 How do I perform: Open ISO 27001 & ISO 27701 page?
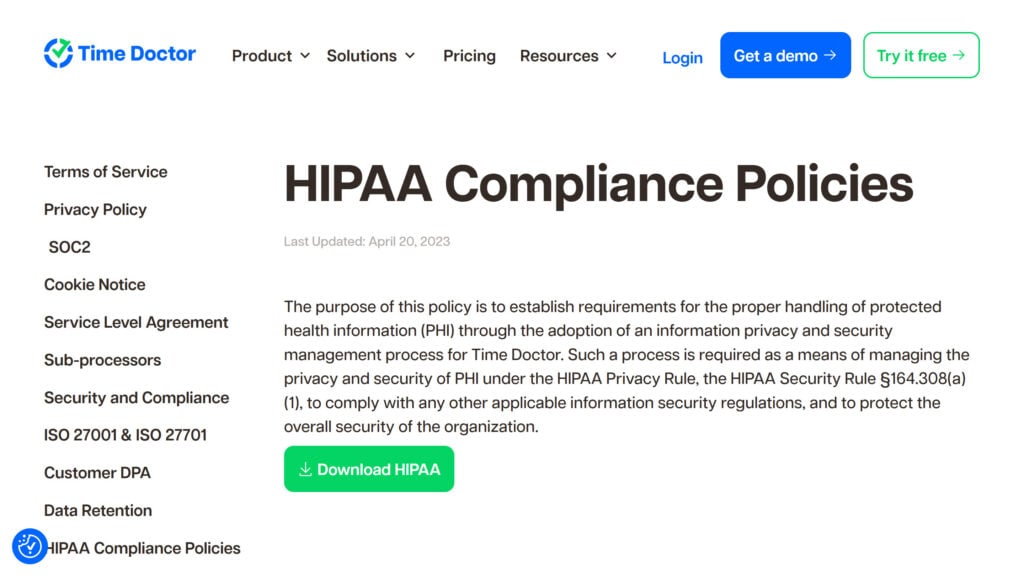click(125, 435)
